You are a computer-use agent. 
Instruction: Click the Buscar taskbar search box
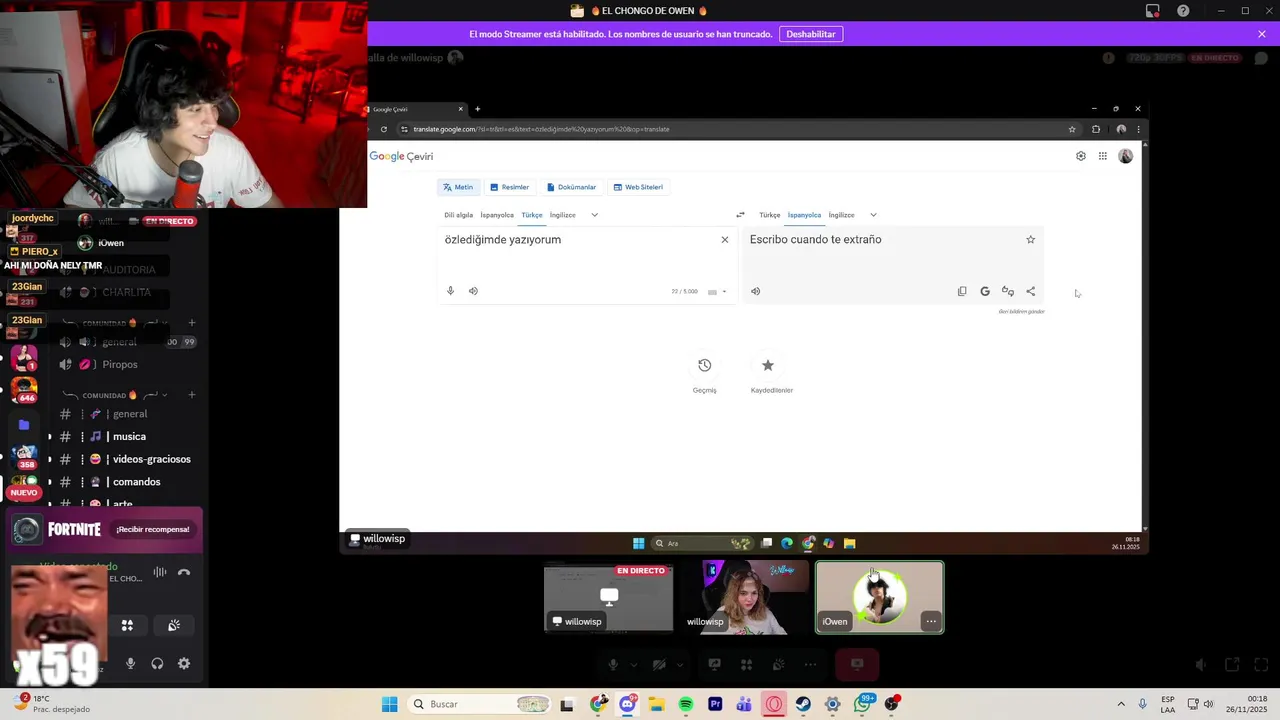[481, 704]
